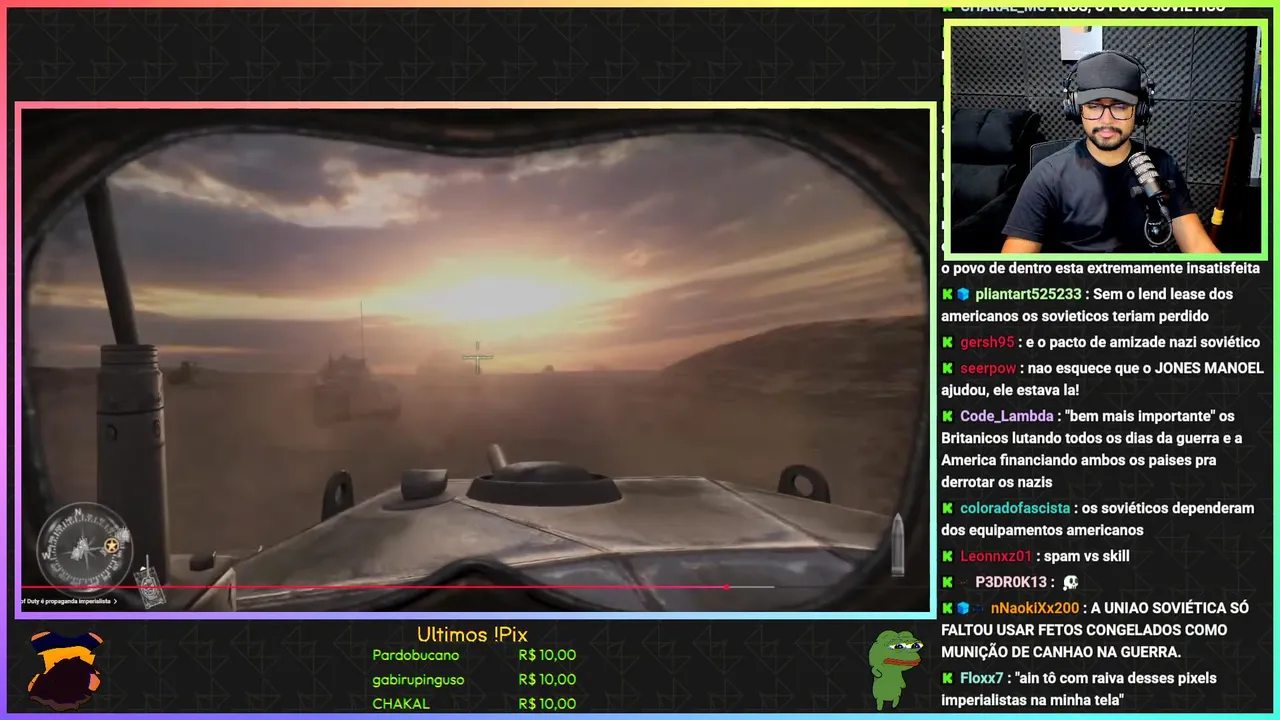1280x720 pixels.
Task: Click the Kick icon beside Code_Lambda
Action: [947, 416]
